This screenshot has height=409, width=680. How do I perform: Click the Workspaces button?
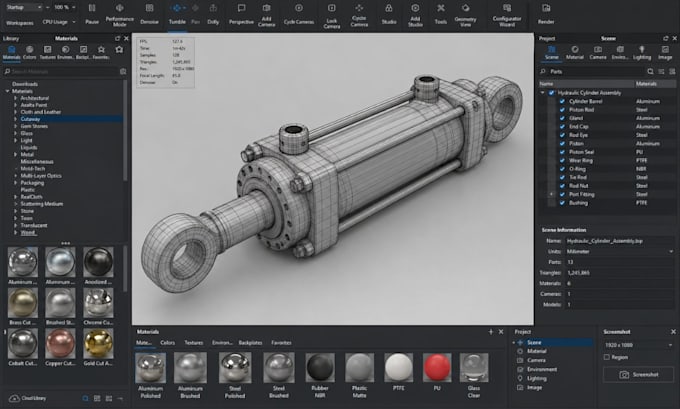point(20,23)
